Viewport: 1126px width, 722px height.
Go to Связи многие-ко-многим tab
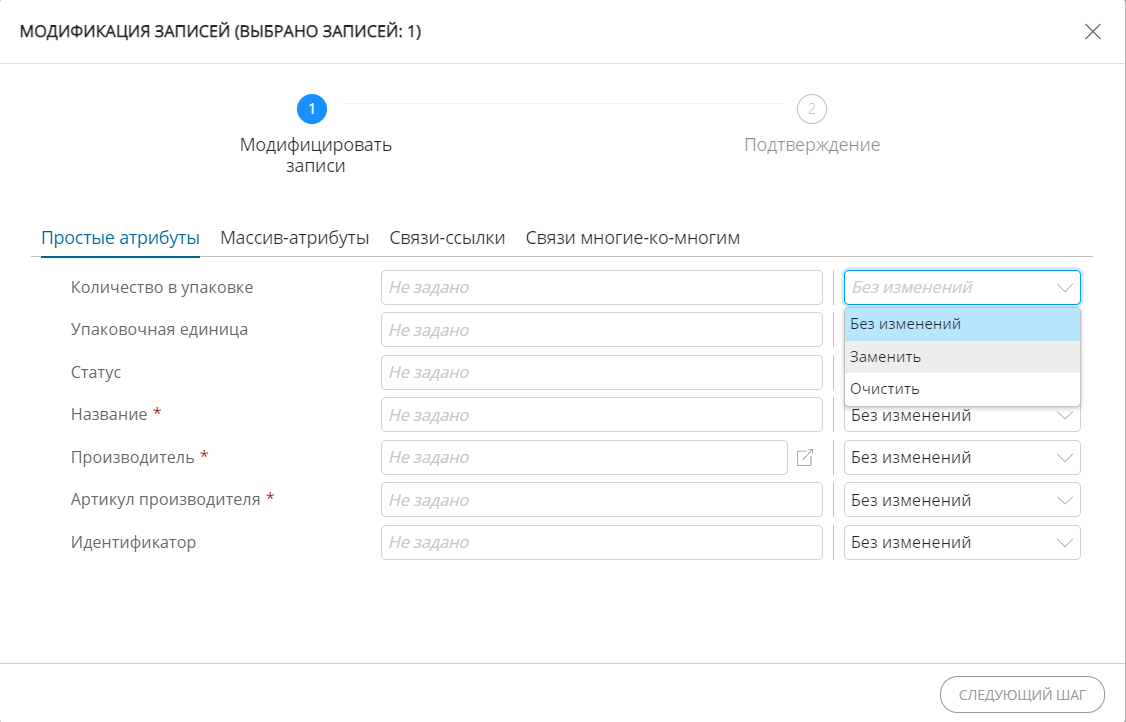click(632, 238)
